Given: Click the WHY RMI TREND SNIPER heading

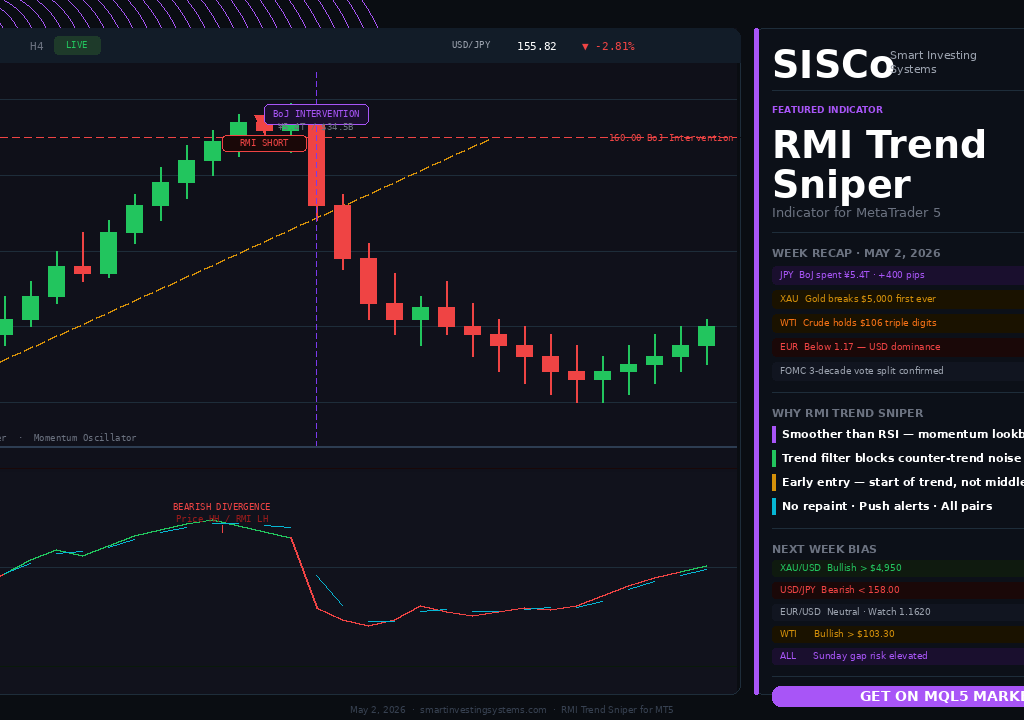Looking at the screenshot, I should pos(848,413).
